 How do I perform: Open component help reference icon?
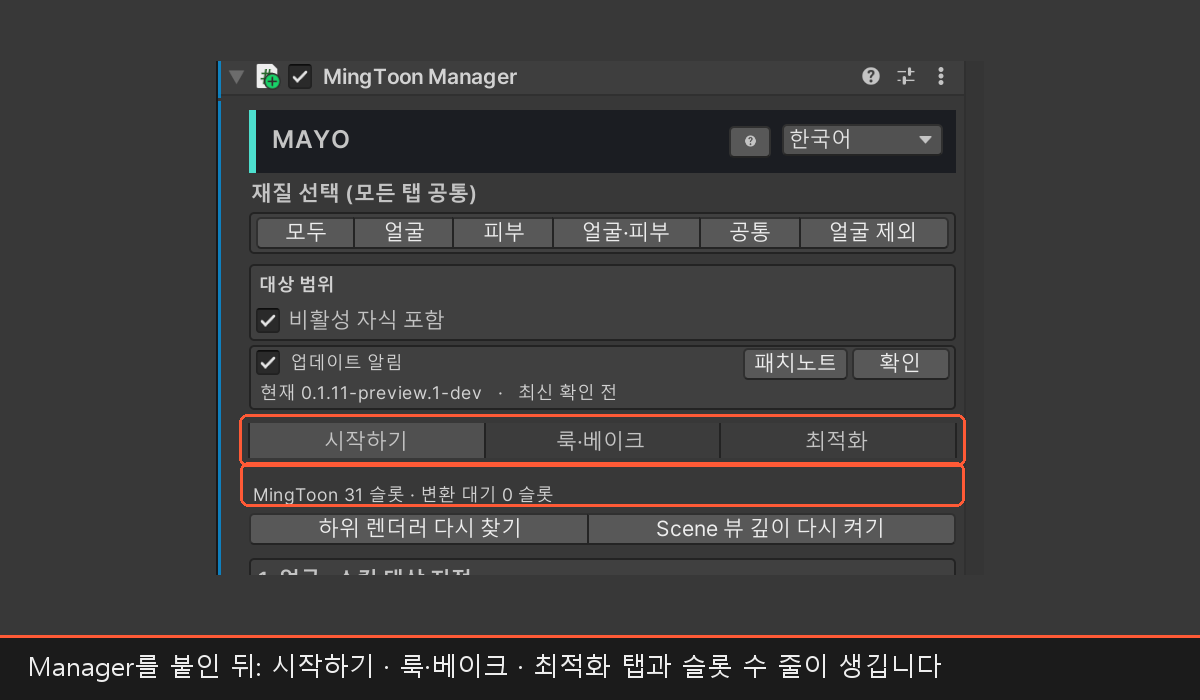pyautogui.click(x=871, y=76)
